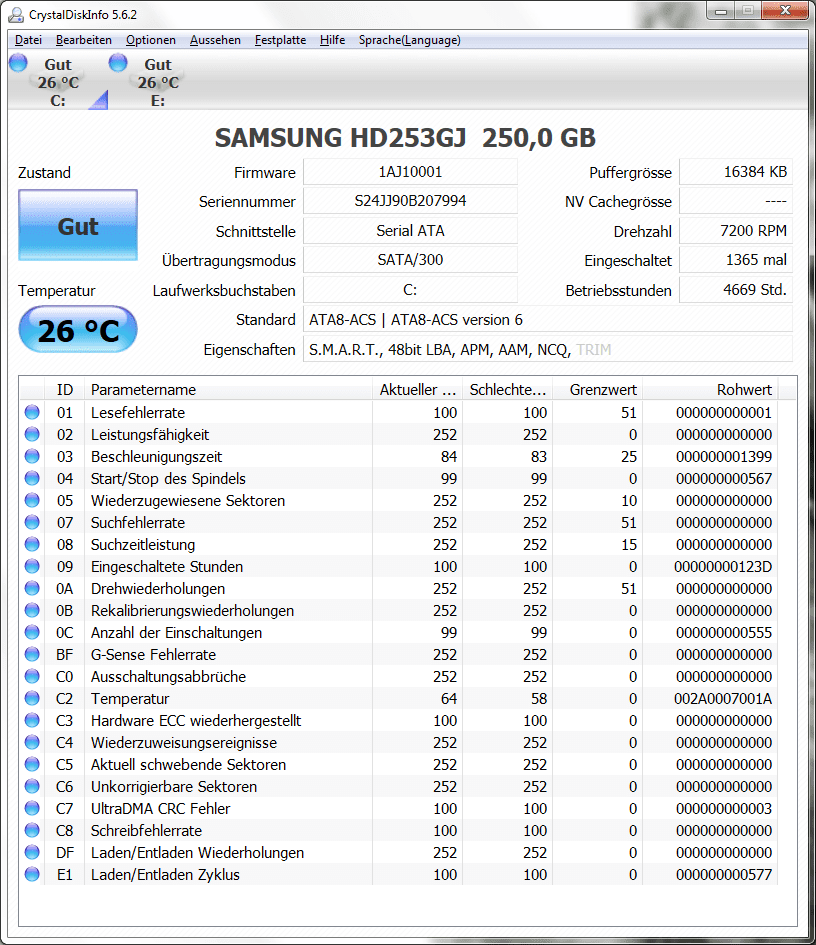Click the Parametername column header
The width and height of the screenshot is (816, 945).
point(228,390)
